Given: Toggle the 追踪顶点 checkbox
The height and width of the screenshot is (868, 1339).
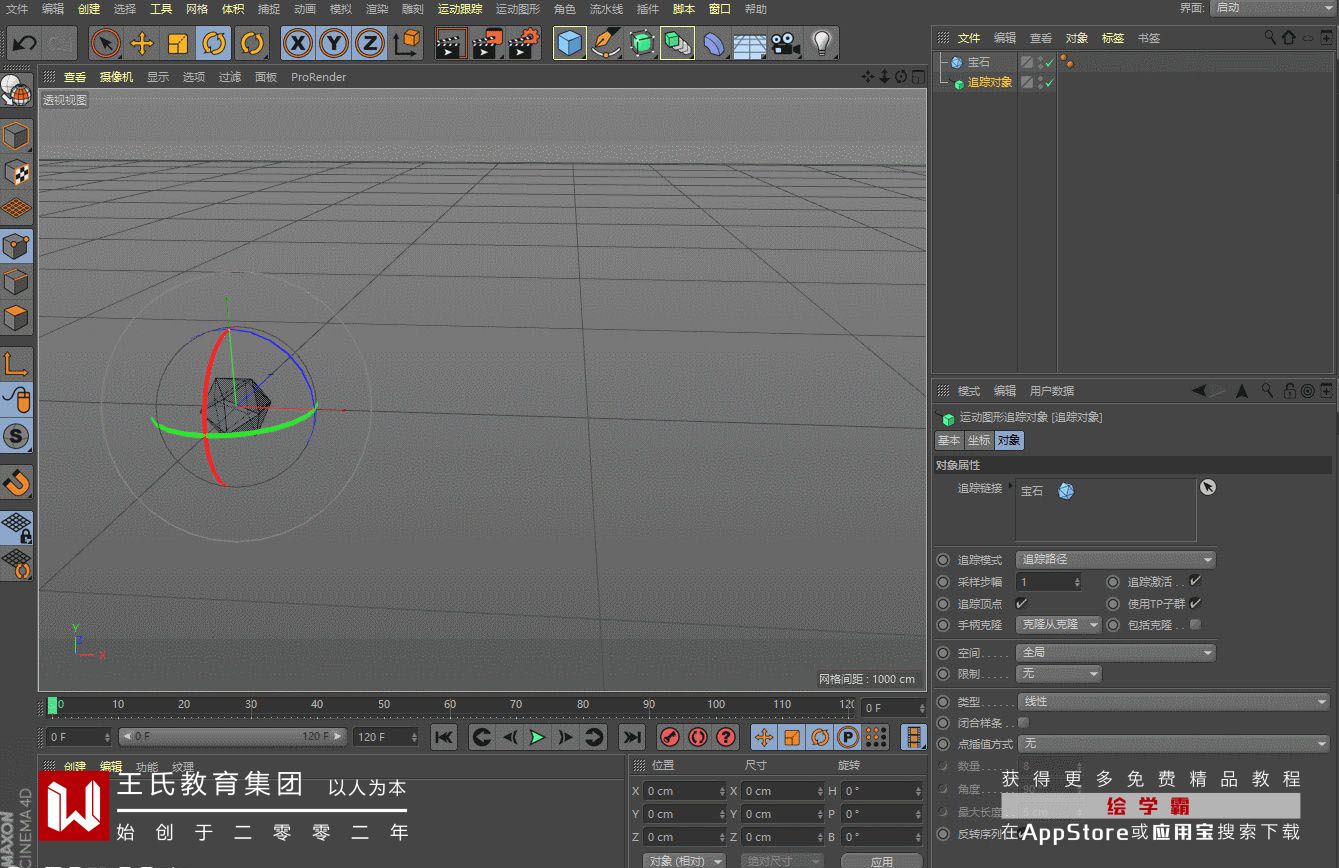Looking at the screenshot, I should pos(1021,603).
